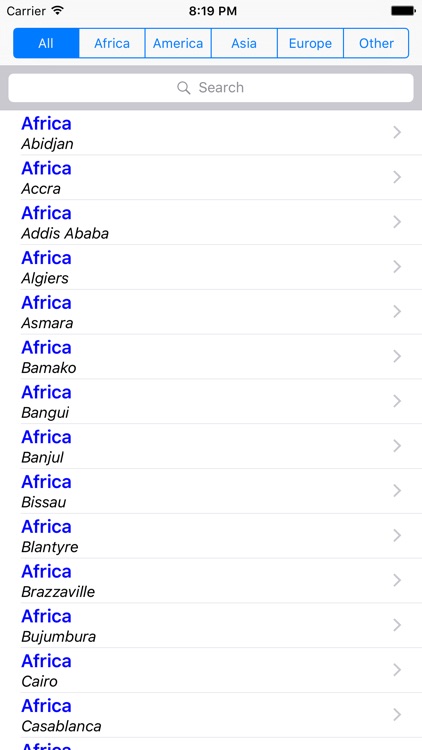Focus the Search text field

tap(211, 88)
